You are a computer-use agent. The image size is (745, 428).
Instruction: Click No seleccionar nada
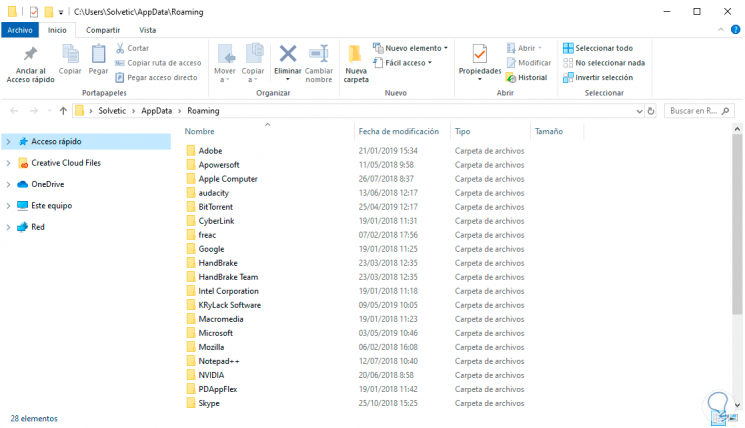click(x=603, y=63)
